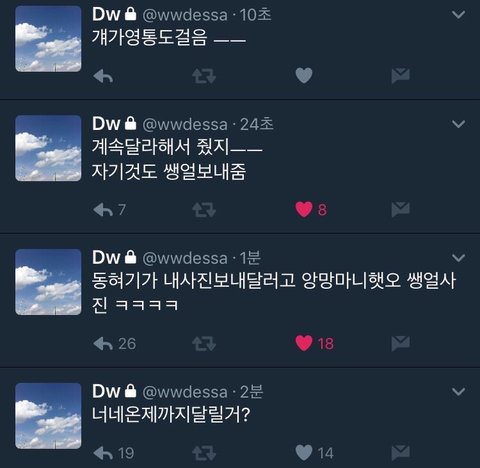Open options chevron on the 10초 tweet
Viewport: 480px width, 468px height.
[x=459, y=14]
